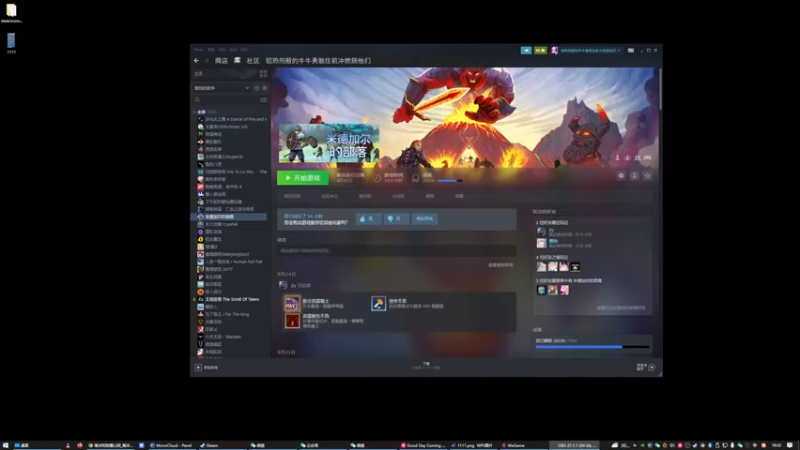Click the multiplayer controller icon on banner
Image resolution: width=800 pixels, height=450 pixels.
point(647,158)
